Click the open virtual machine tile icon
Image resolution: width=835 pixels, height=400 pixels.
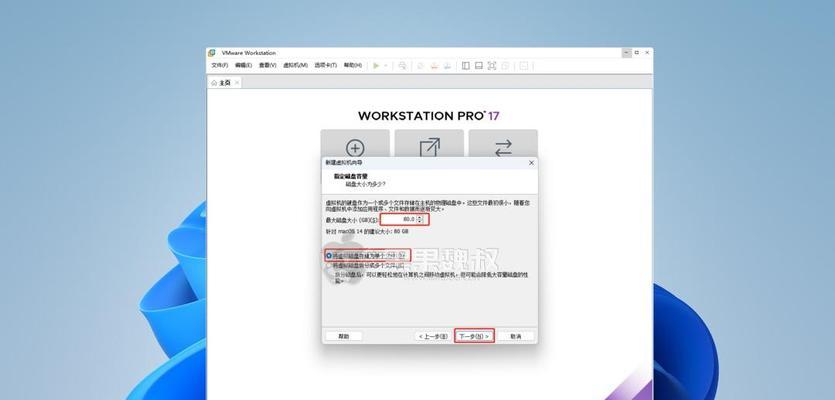[x=429, y=148]
